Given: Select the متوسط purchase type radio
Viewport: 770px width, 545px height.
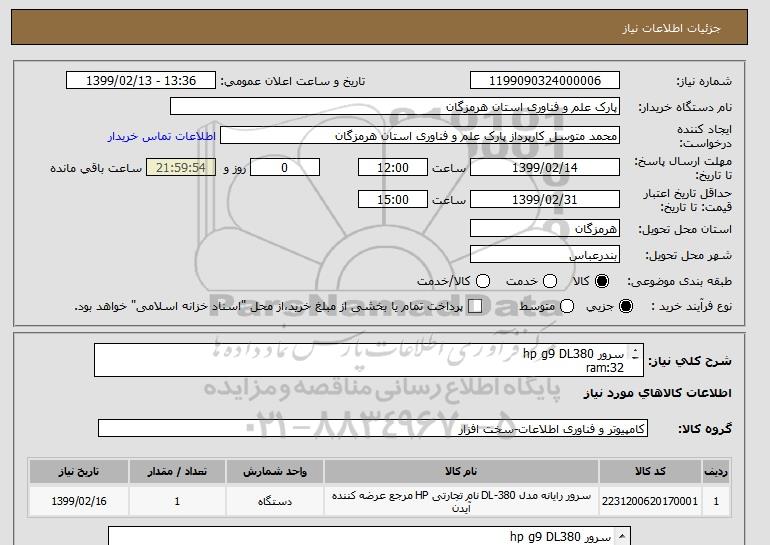Looking at the screenshot, I should 567,306.
